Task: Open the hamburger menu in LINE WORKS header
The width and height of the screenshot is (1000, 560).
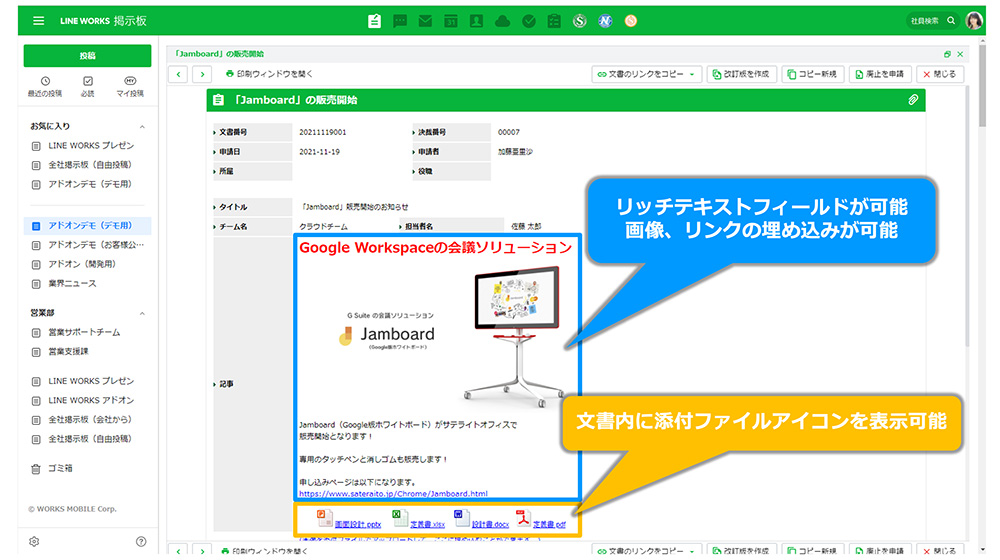Action: coord(38,21)
